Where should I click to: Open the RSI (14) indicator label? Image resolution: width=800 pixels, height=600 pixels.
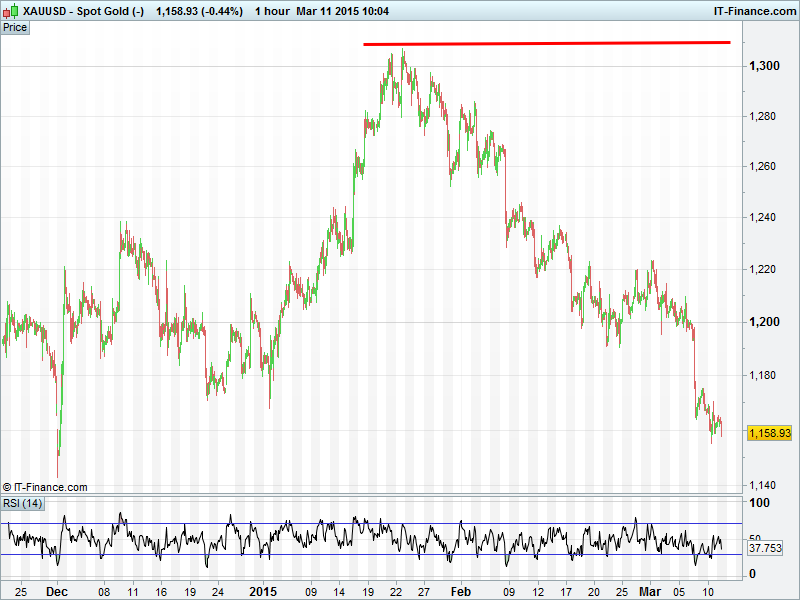pos(22,502)
